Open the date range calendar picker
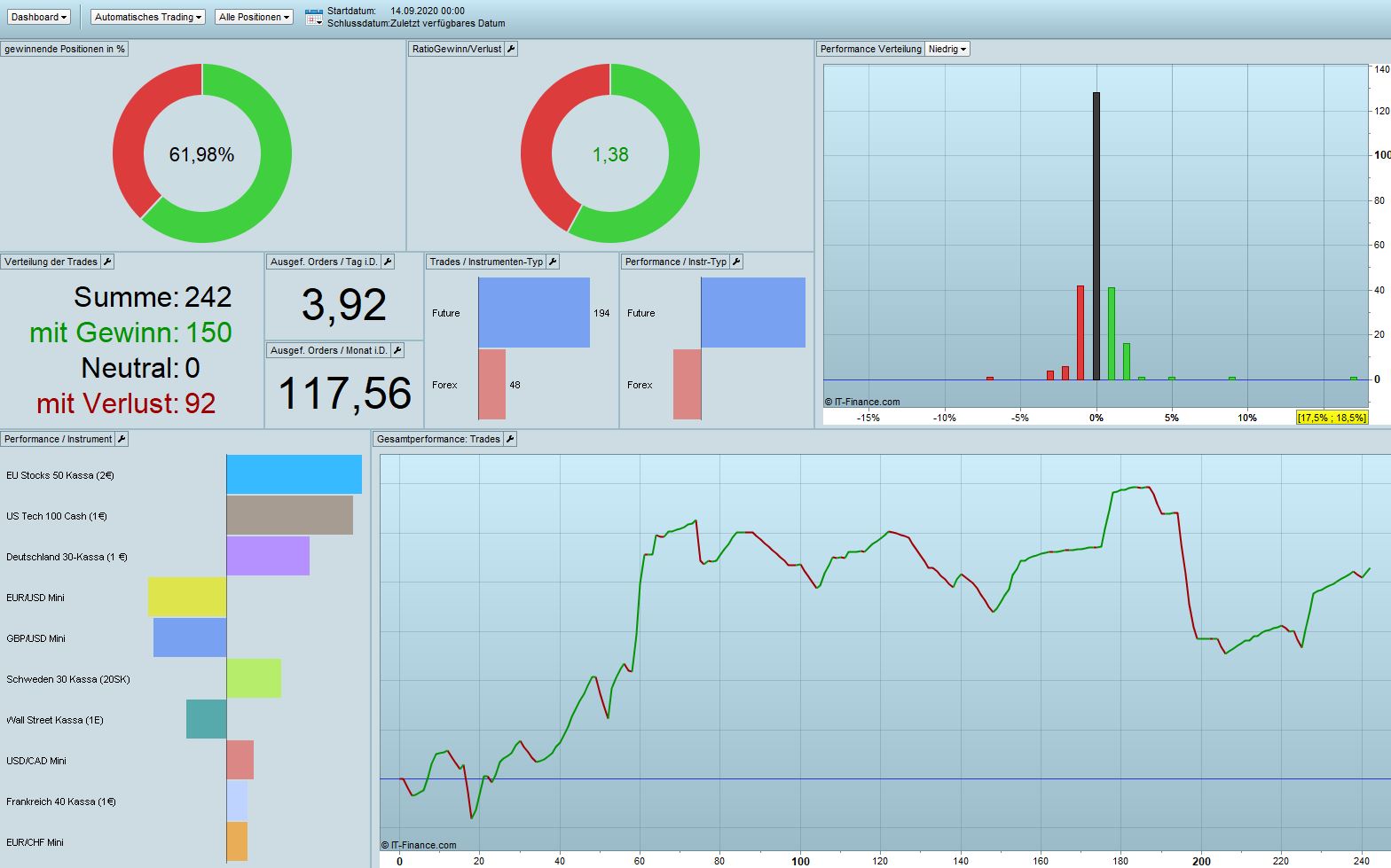 point(314,17)
